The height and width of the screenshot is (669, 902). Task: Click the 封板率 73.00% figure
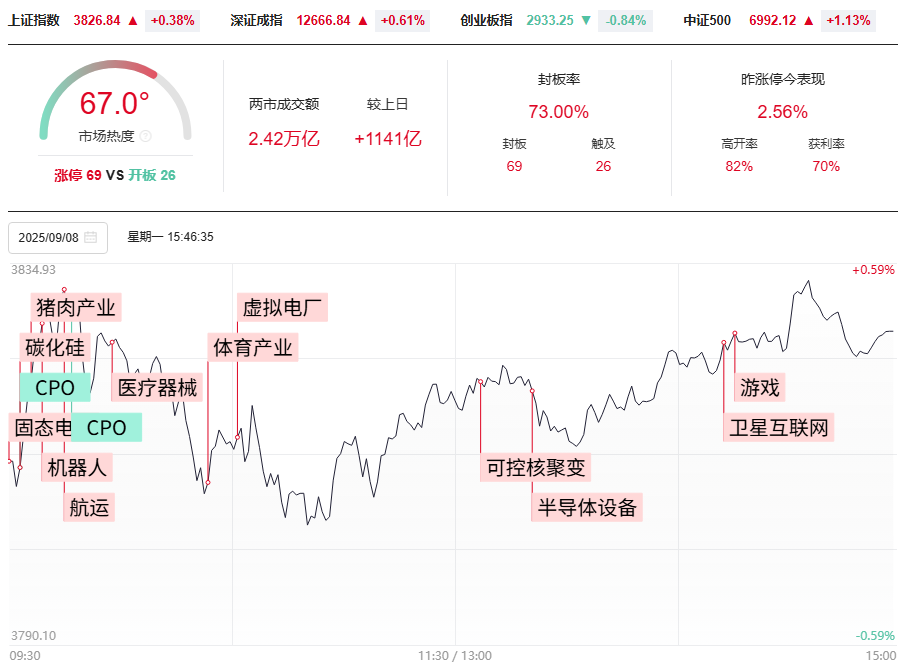pos(558,112)
